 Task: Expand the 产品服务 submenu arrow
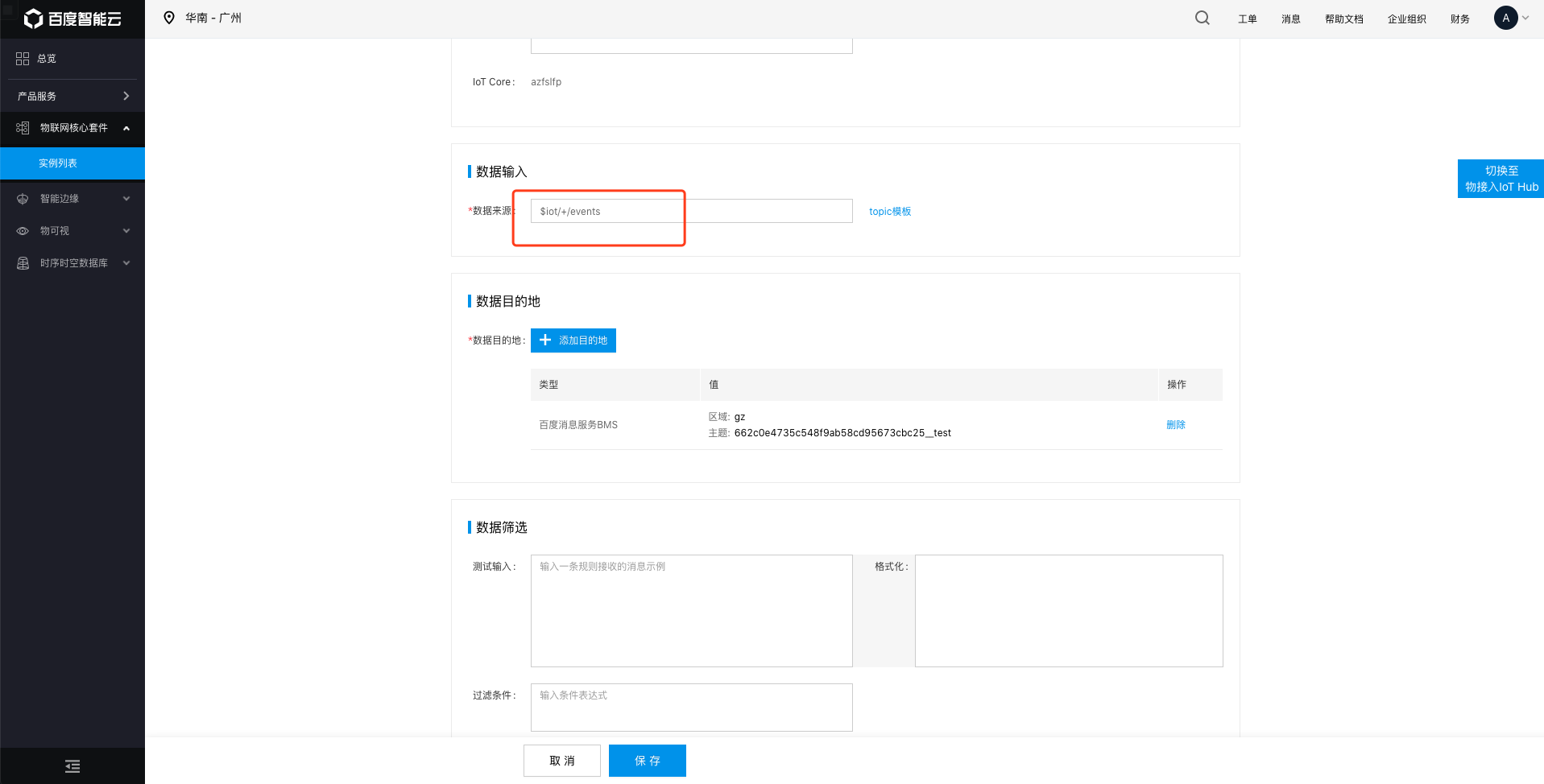coord(126,96)
